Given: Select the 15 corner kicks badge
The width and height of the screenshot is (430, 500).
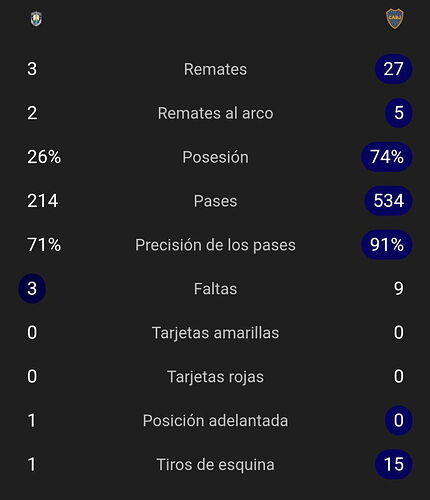Looking at the screenshot, I should click(x=394, y=464).
